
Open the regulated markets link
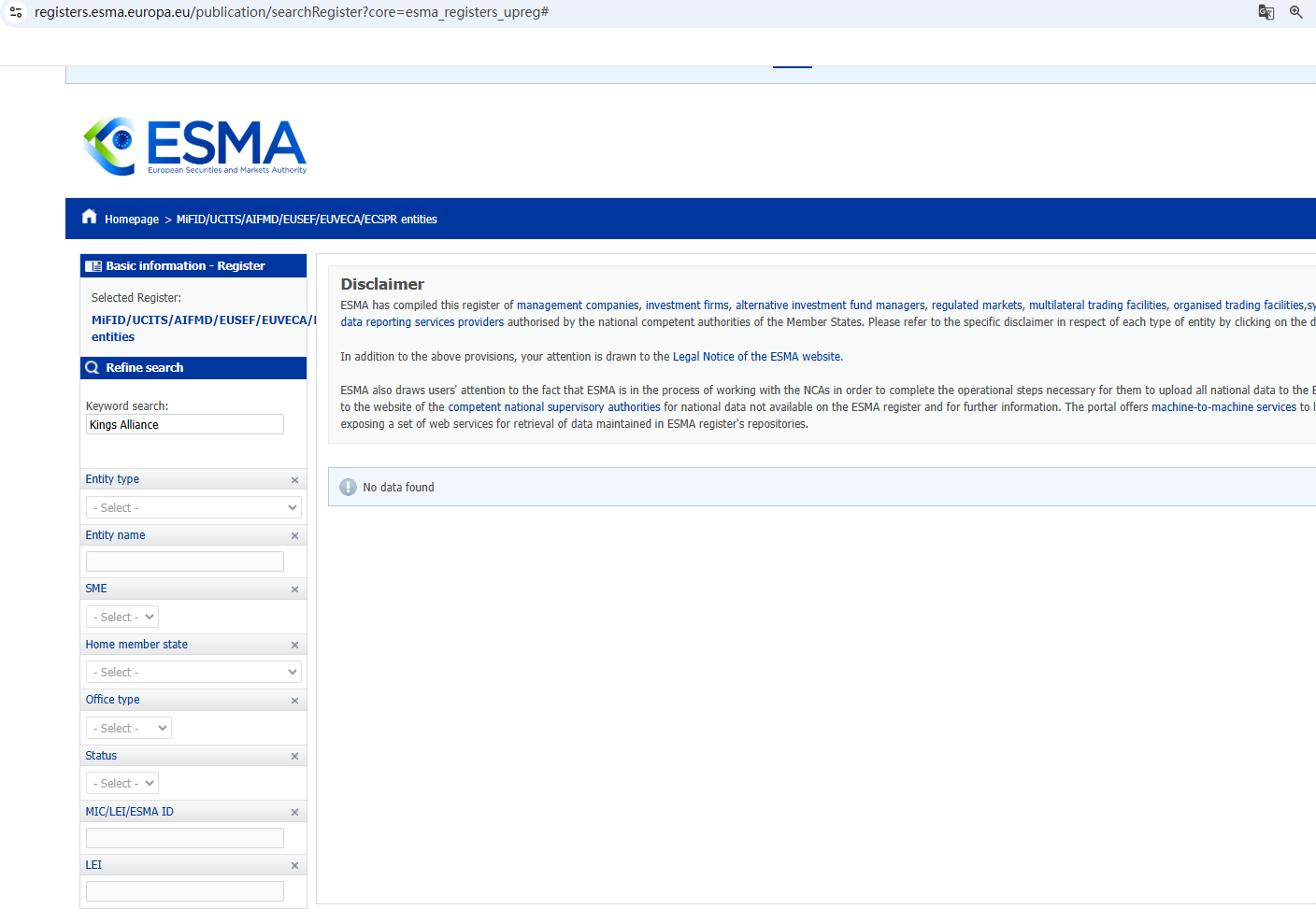tap(977, 305)
